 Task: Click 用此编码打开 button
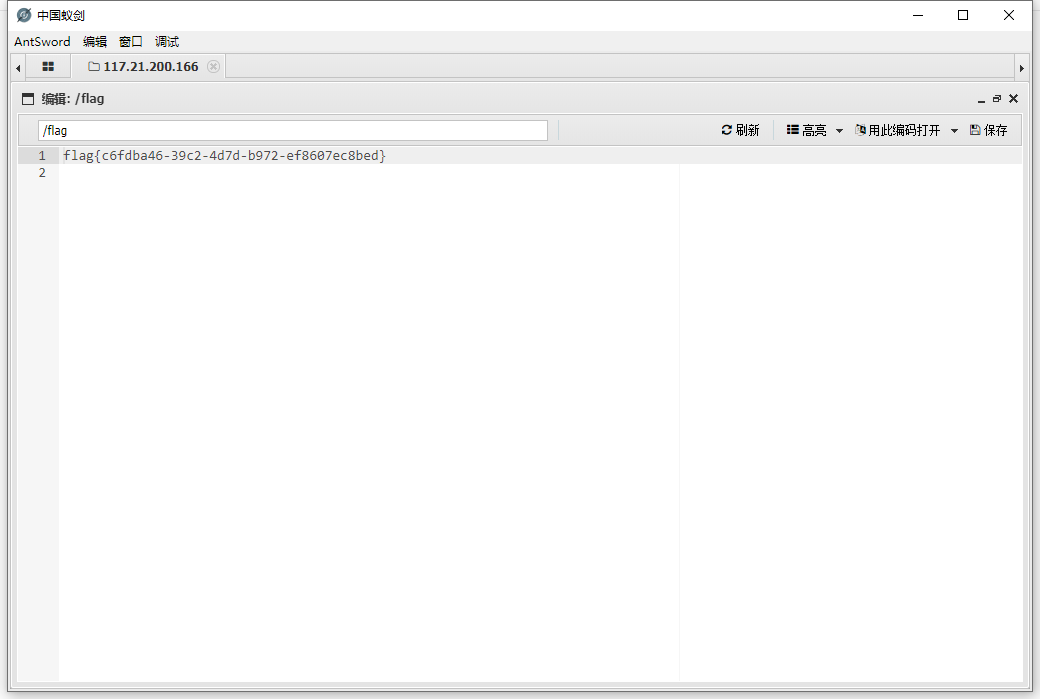(897, 130)
